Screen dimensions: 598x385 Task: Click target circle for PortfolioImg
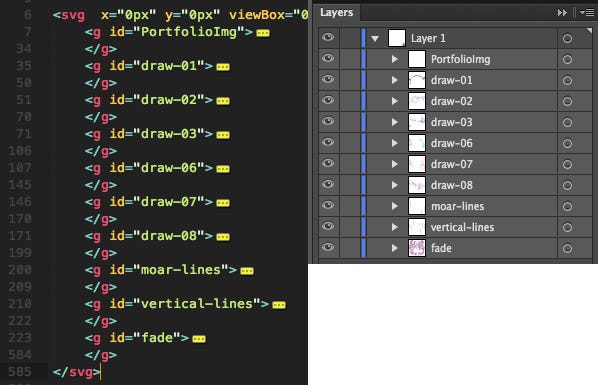[x=567, y=59]
